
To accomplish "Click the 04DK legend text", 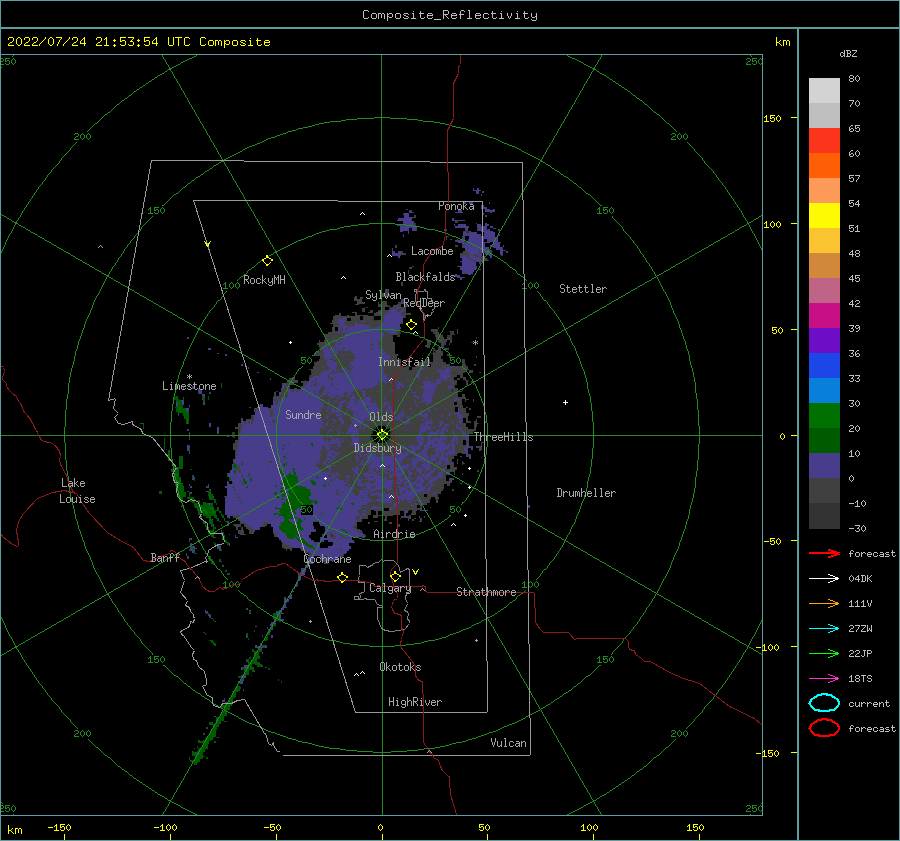I will pos(860,579).
